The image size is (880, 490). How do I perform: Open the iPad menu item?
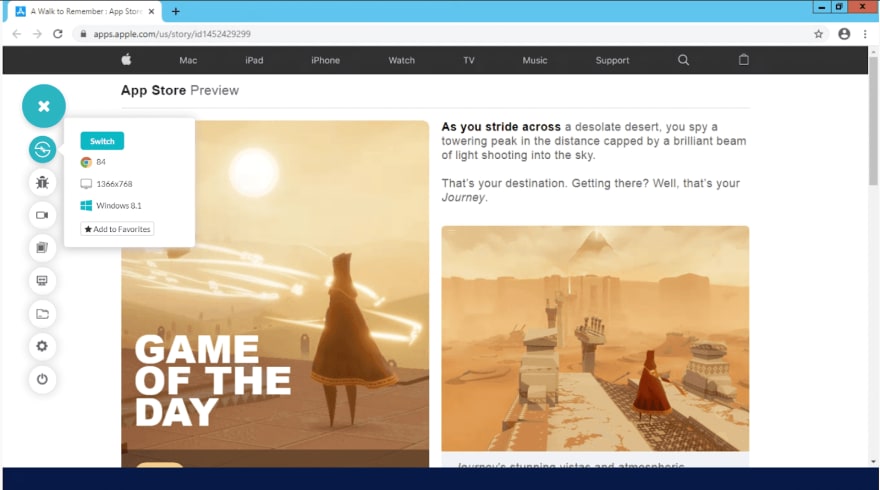tap(254, 60)
